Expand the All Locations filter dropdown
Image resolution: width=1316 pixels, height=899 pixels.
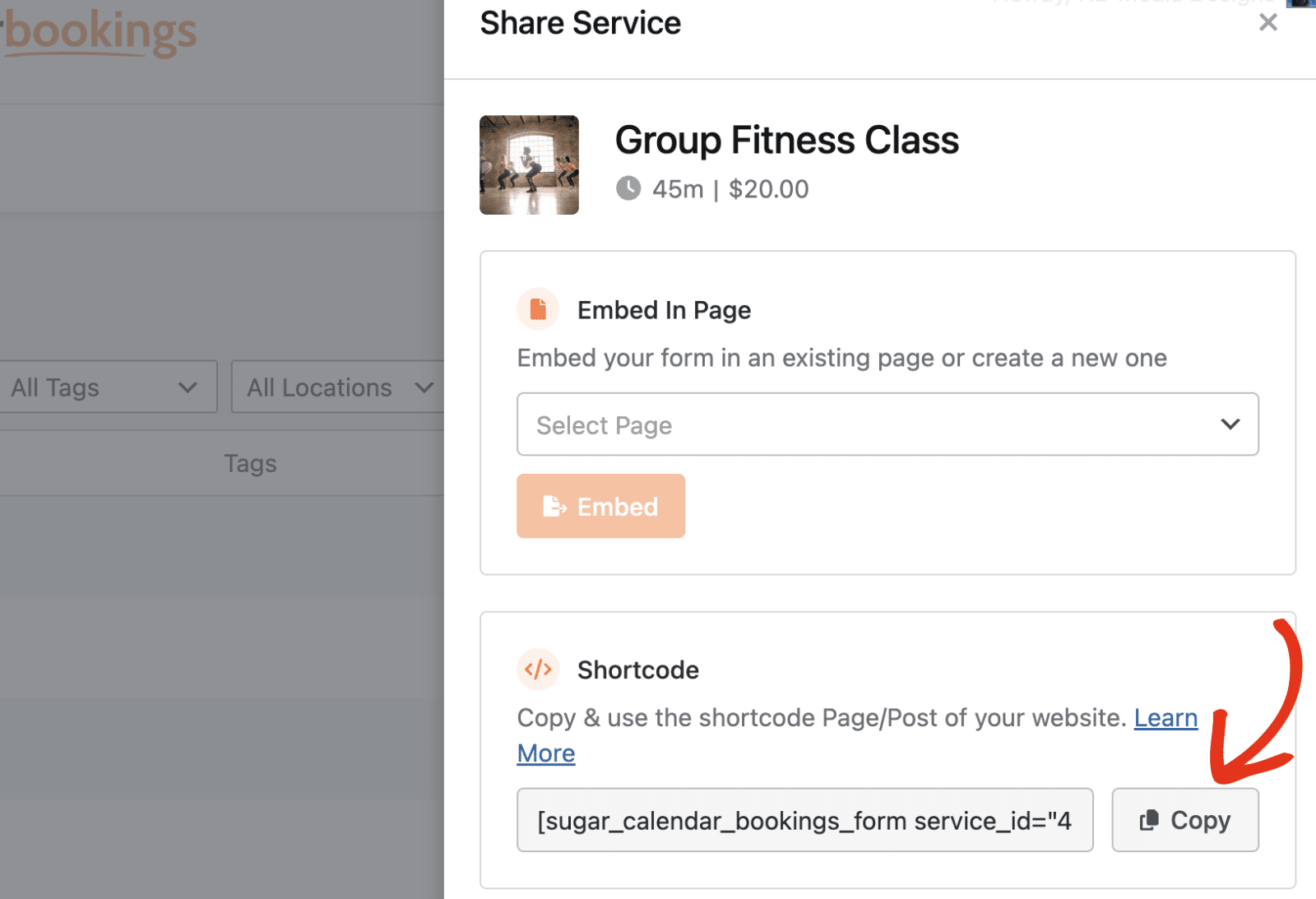337,387
